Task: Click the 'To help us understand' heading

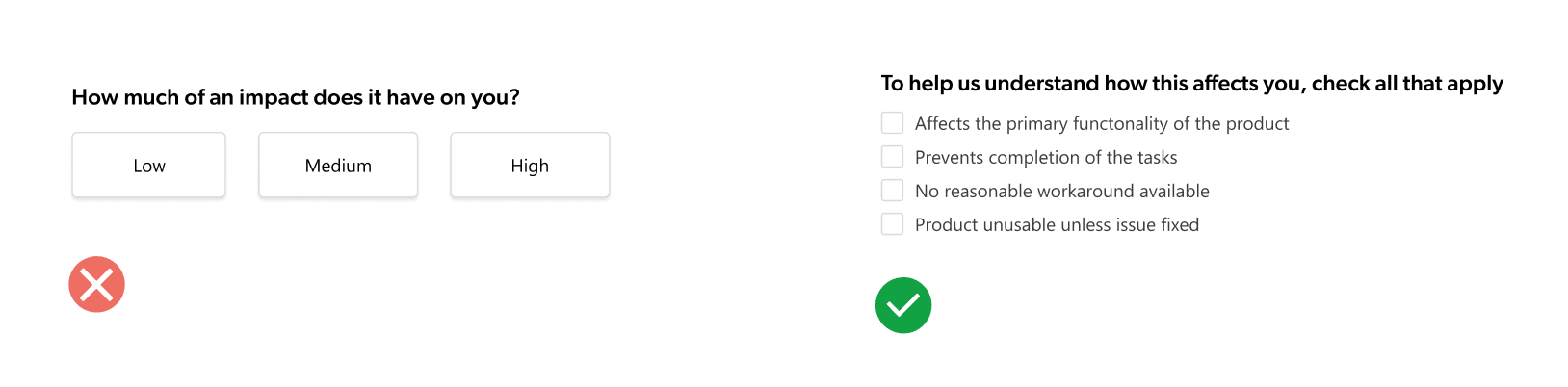Action: coord(1191,84)
